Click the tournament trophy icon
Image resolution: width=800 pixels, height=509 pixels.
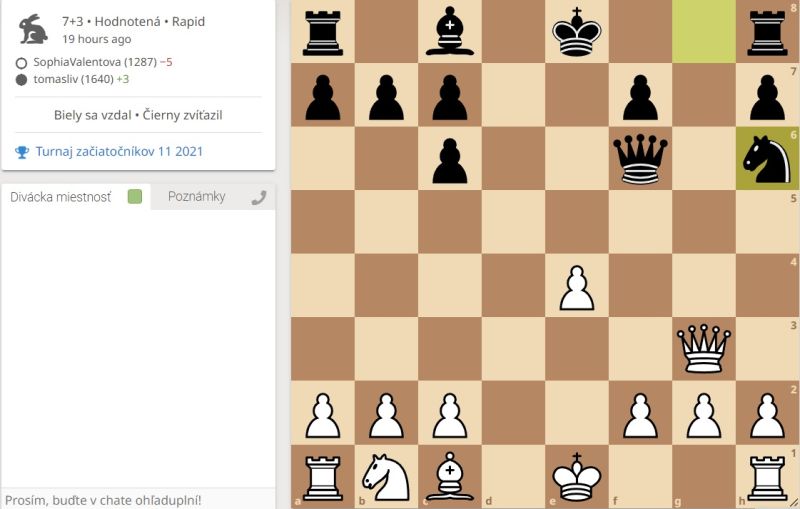(22, 152)
